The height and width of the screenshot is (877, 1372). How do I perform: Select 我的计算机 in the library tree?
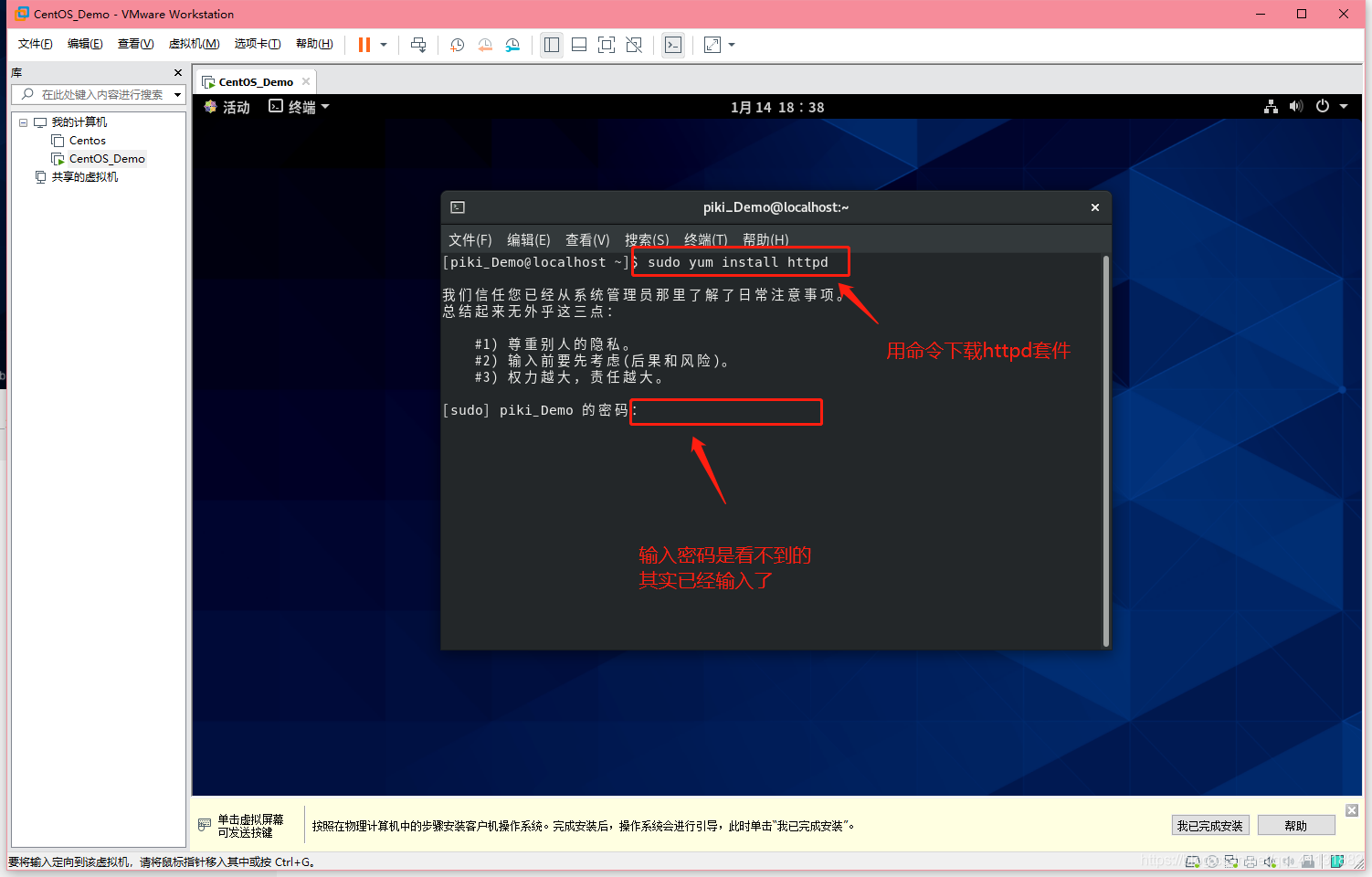(79, 122)
